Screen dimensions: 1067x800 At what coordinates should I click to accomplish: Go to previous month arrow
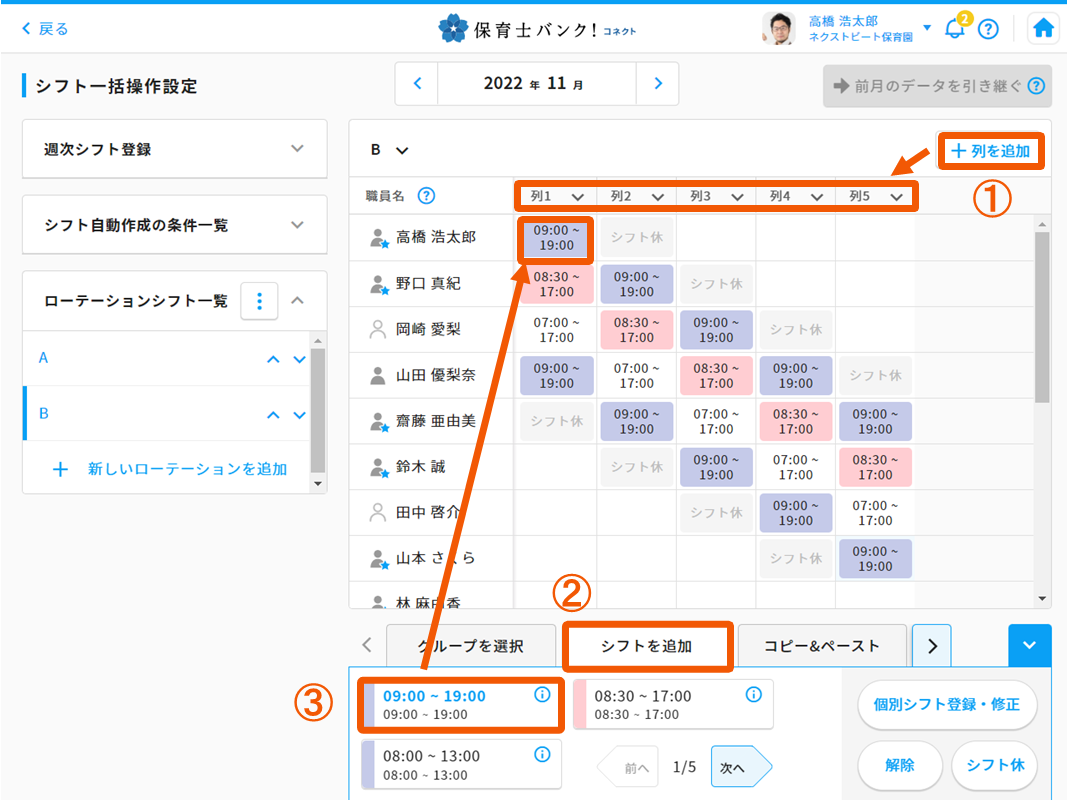coord(418,84)
